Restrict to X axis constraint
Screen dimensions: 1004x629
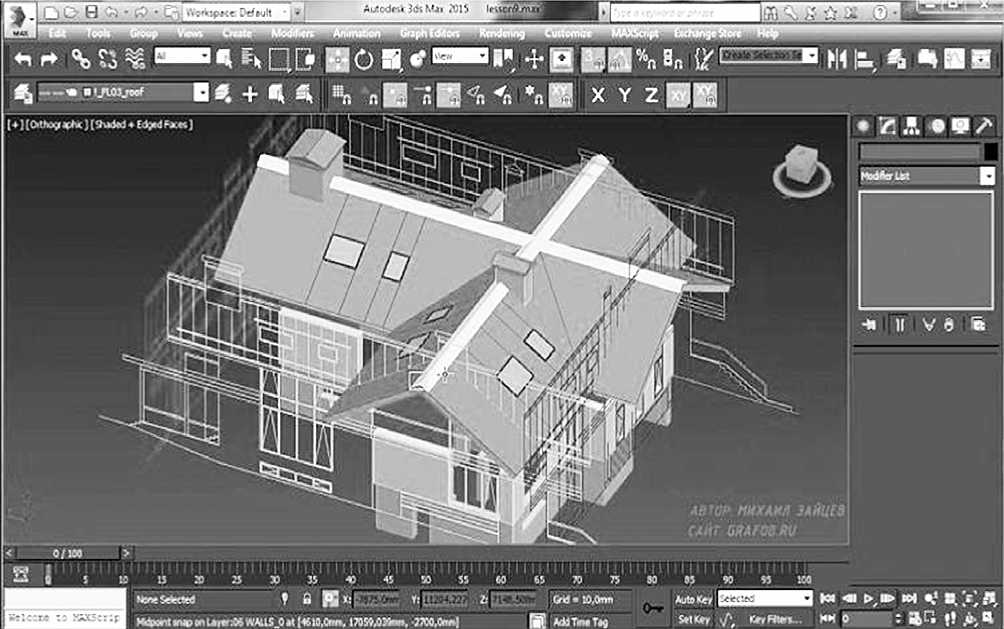[x=597, y=95]
